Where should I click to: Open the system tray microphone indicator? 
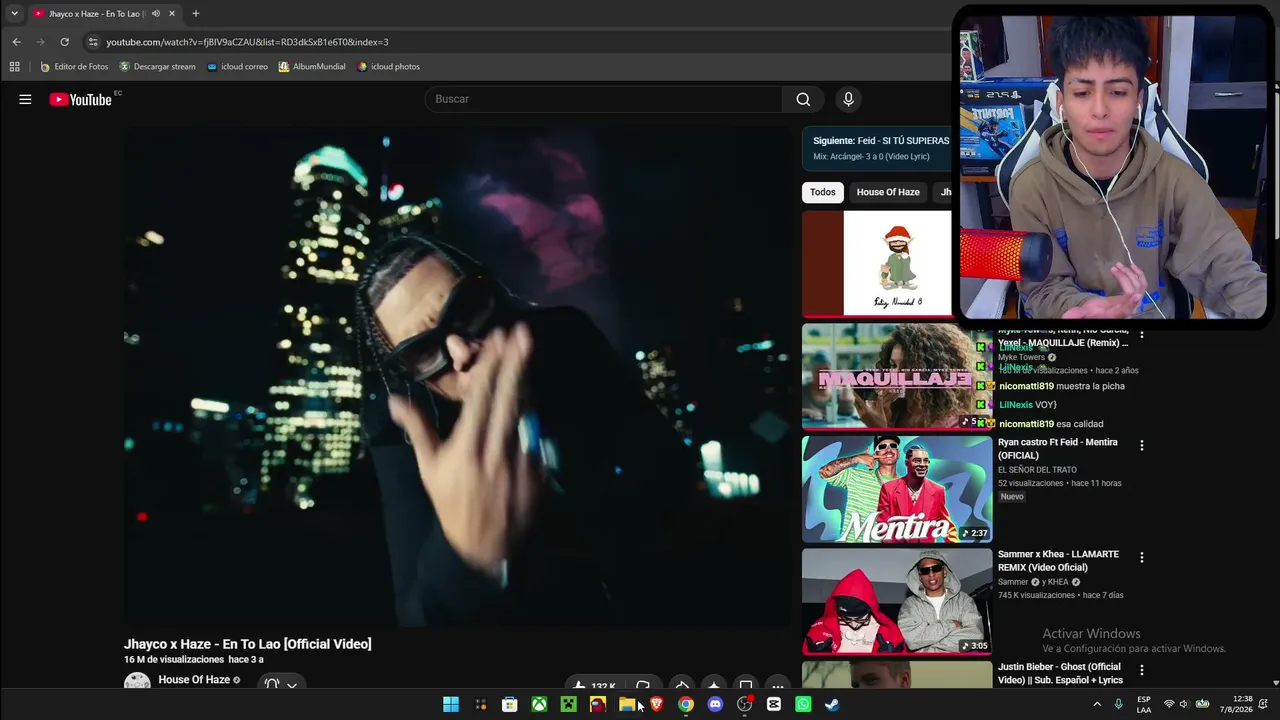1119,704
